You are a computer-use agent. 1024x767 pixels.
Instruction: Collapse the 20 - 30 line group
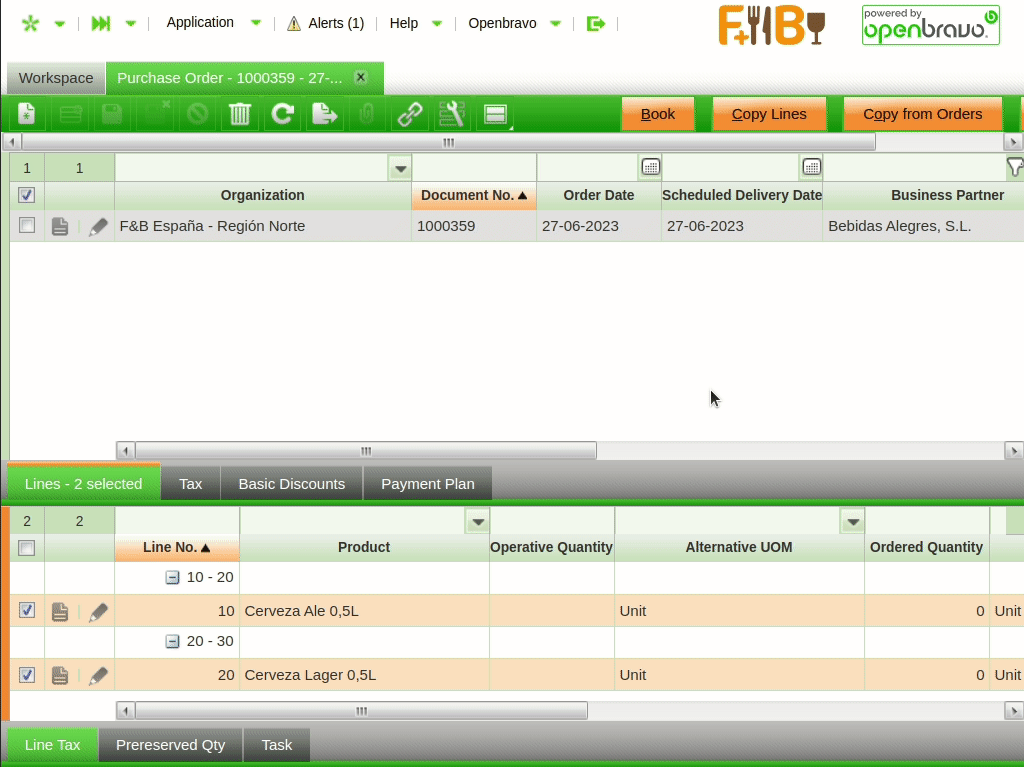(172, 642)
